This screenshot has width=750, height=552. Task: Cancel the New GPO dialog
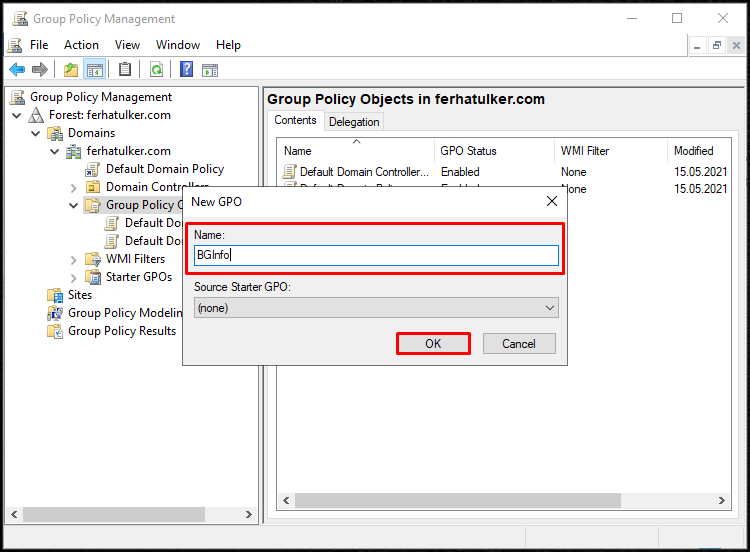coord(519,343)
